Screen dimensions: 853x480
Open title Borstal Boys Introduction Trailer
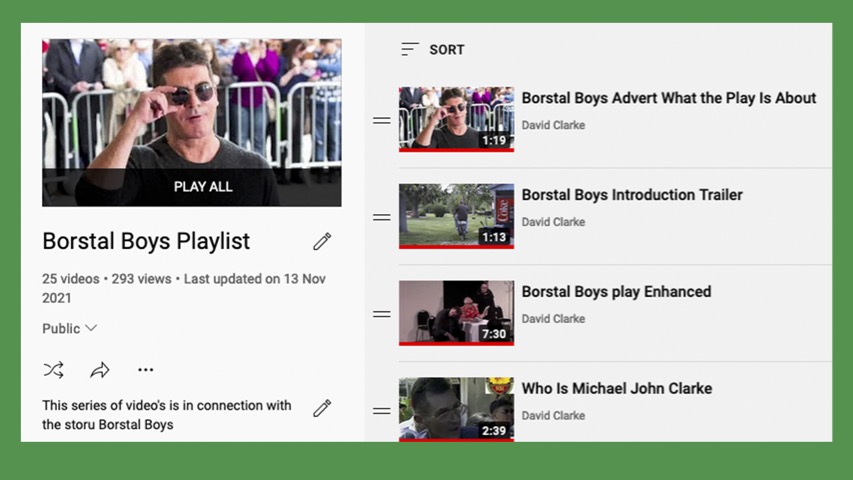tap(632, 195)
